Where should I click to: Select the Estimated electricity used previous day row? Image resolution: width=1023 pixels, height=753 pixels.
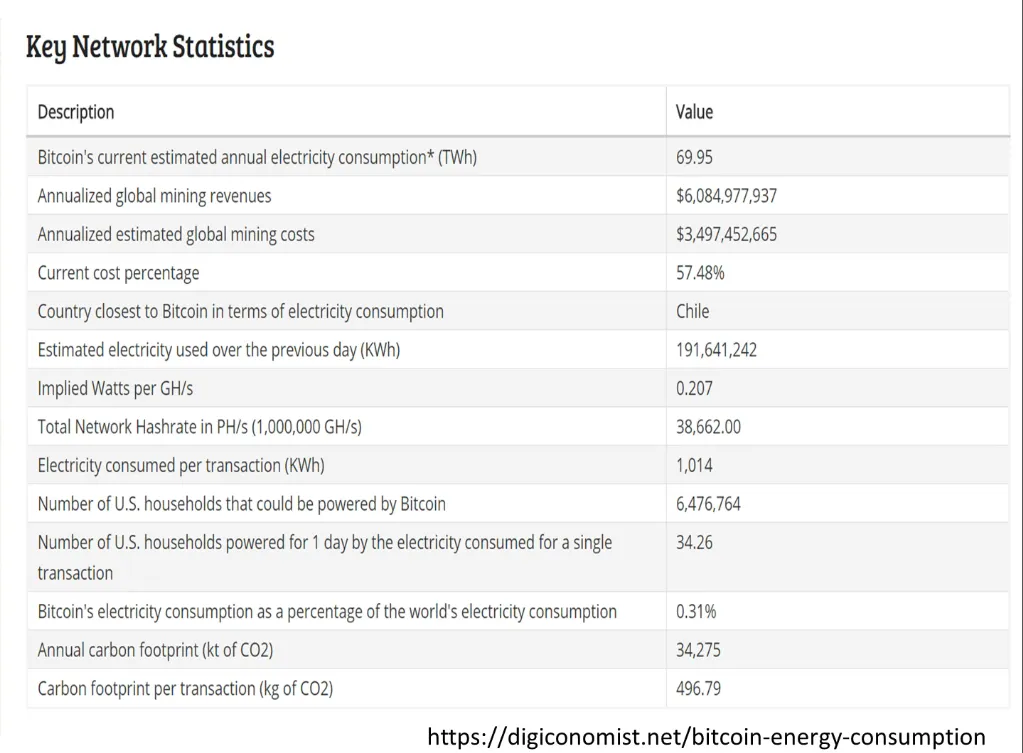[518, 350]
